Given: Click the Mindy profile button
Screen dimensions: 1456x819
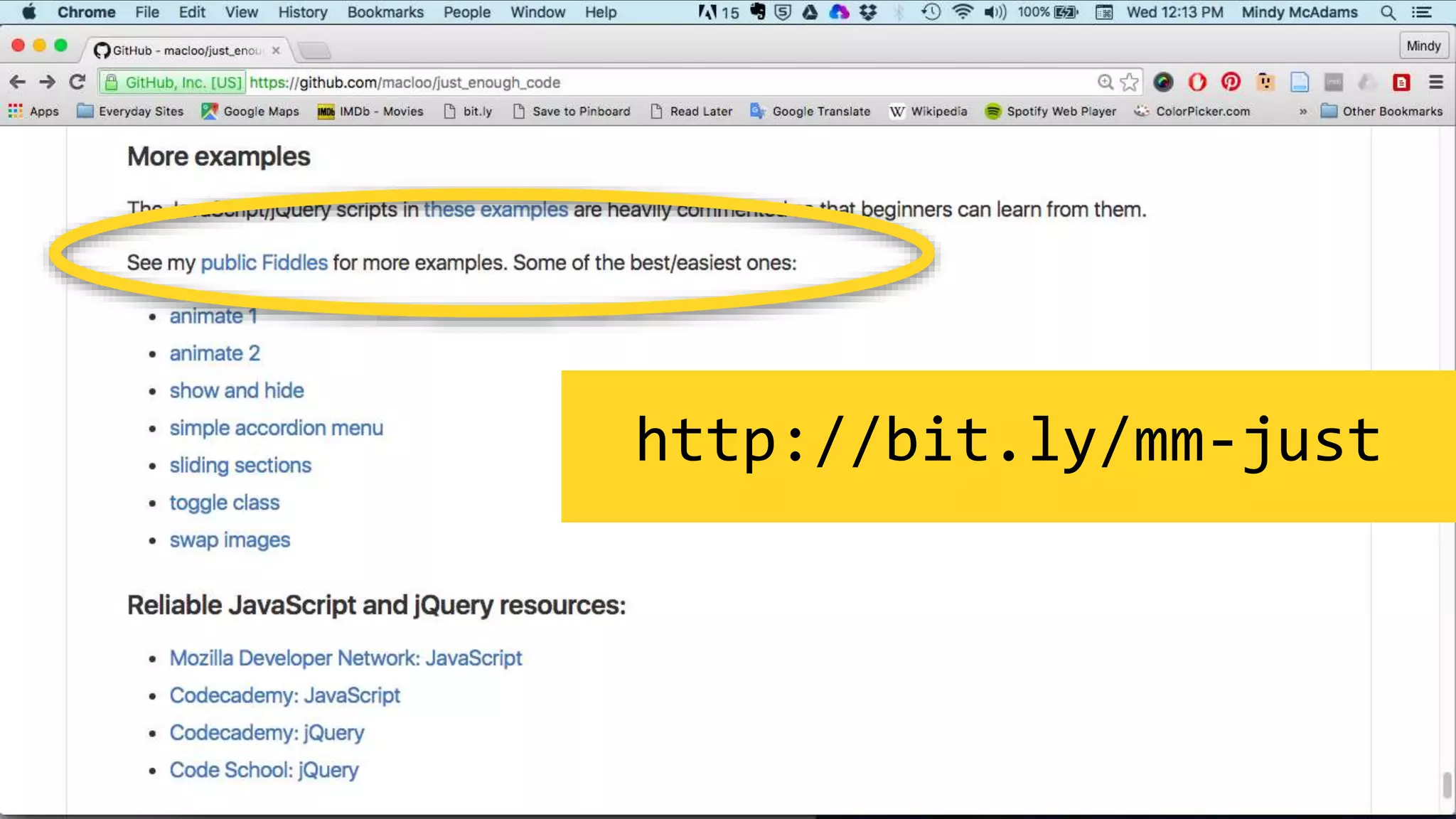Looking at the screenshot, I should pyautogui.click(x=1423, y=46).
